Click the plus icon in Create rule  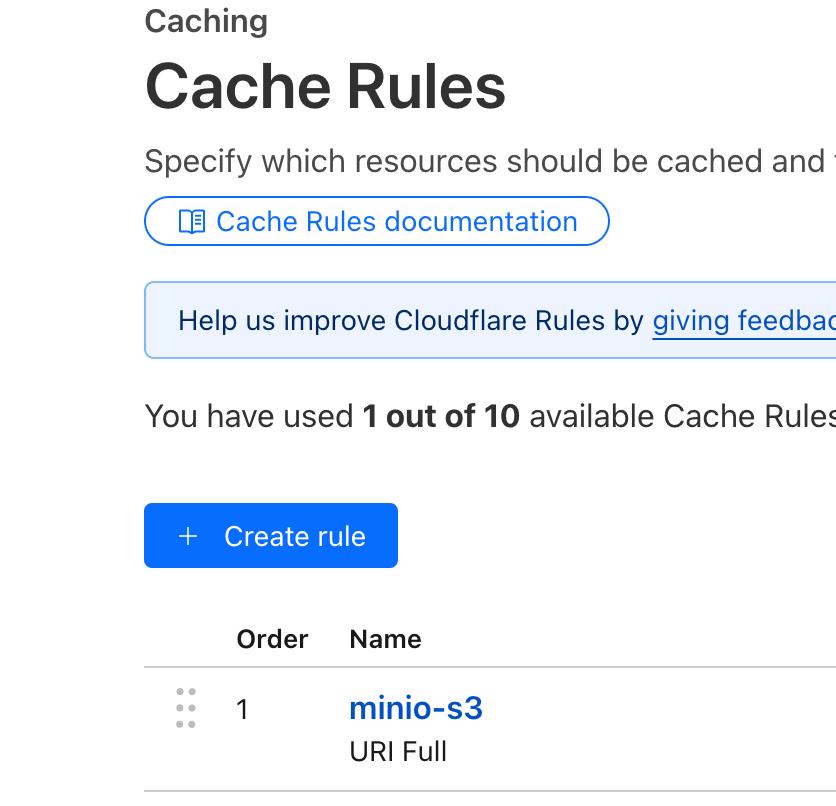click(x=187, y=536)
